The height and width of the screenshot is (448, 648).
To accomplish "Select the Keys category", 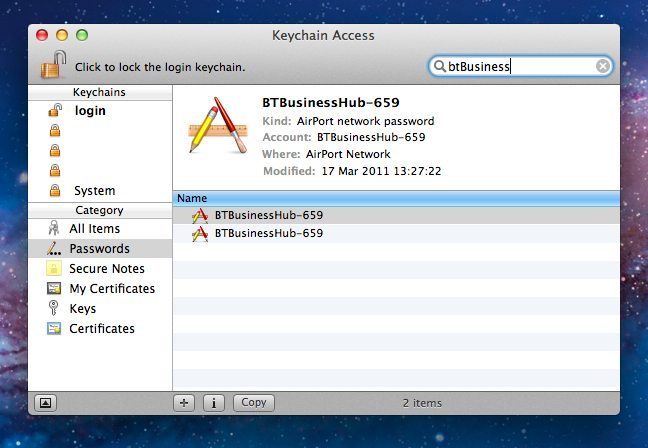I will (x=100, y=308).
